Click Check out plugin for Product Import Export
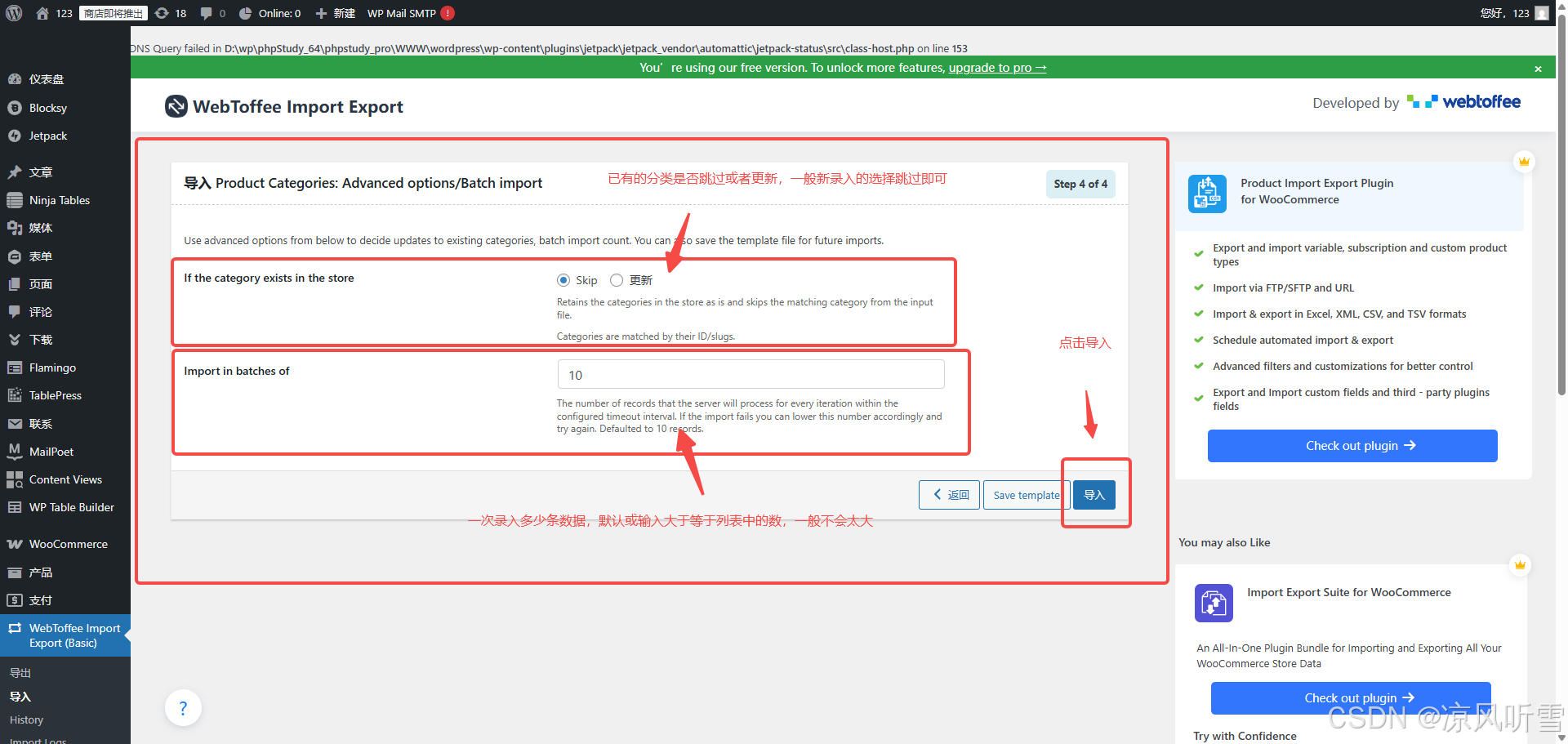 (1352, 446)
